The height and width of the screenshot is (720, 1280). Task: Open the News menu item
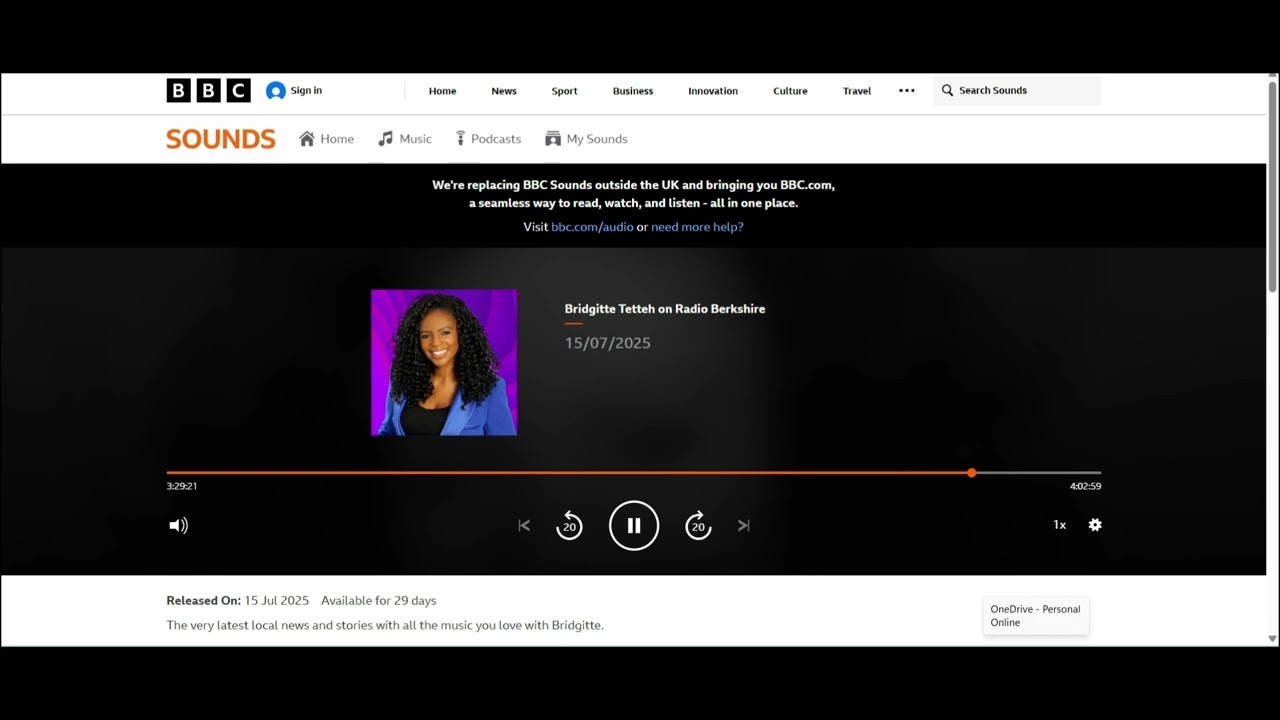pos(504,91)
